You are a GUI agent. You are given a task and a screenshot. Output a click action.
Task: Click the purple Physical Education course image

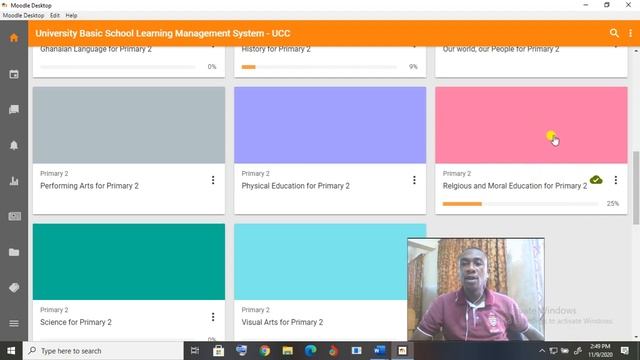coord(330,125)
